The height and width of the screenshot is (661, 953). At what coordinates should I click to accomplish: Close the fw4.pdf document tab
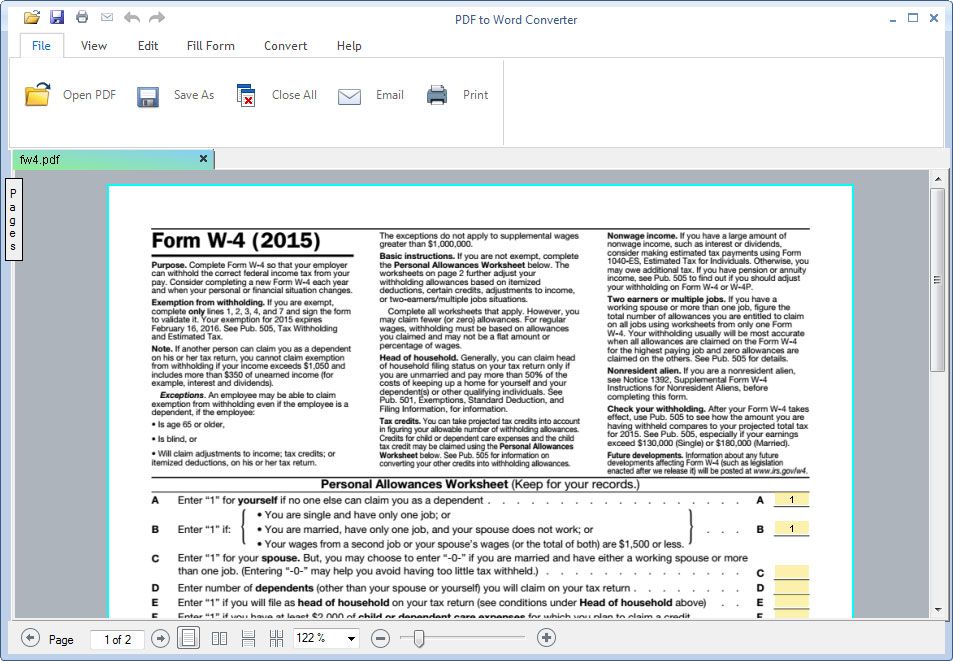point(204,159)
